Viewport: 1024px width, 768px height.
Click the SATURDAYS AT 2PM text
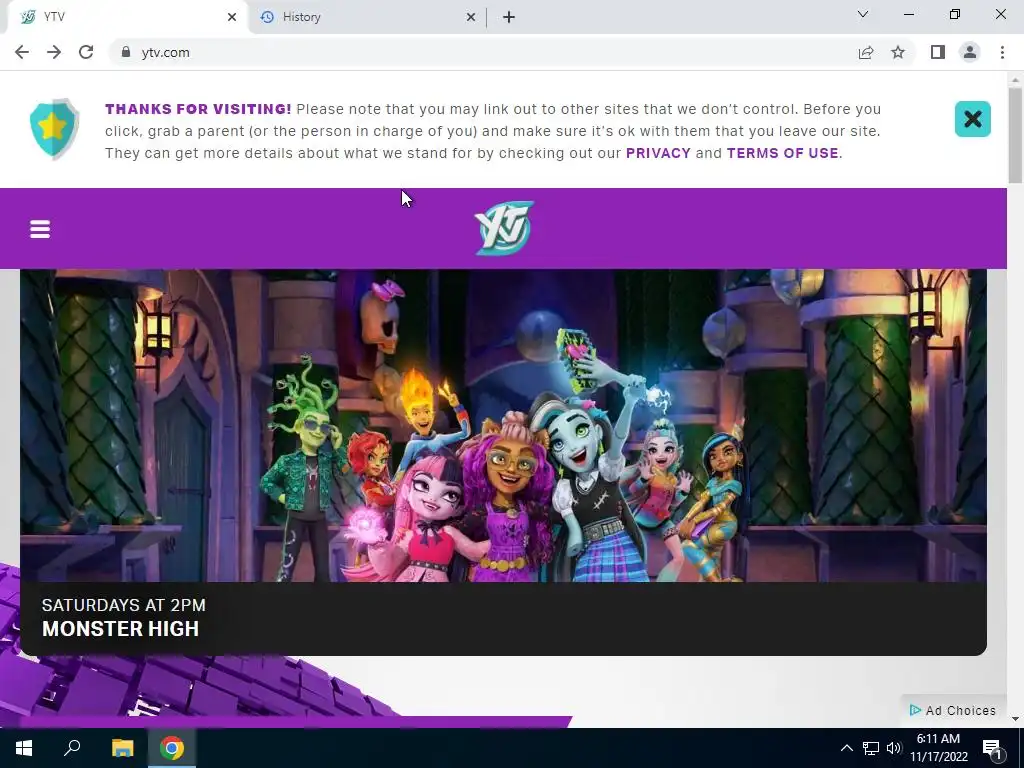(123, 605)
